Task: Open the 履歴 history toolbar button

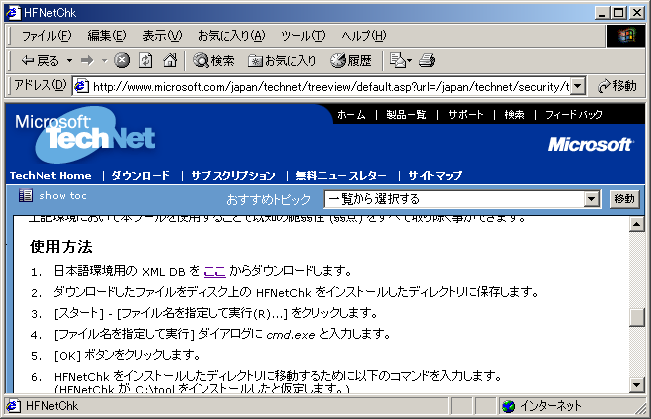Action: tap(351, 61)
